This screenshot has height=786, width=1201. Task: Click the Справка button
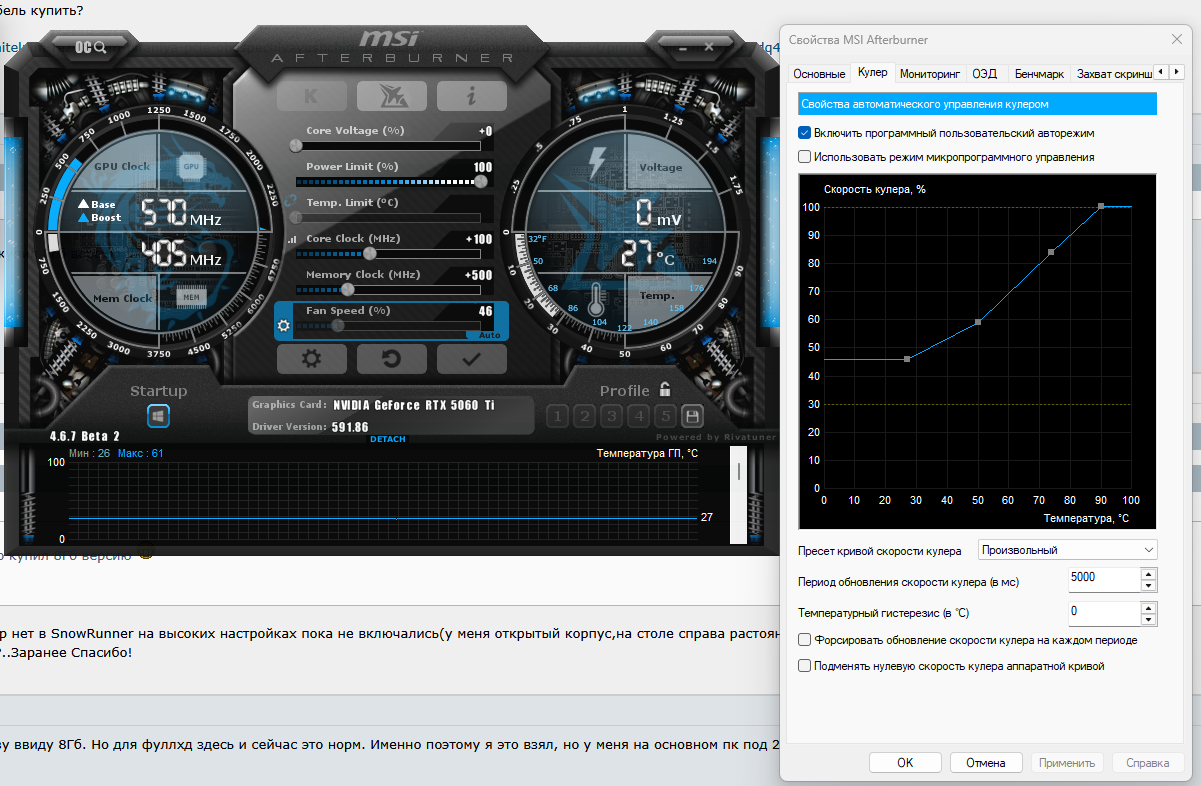click(1147, 762)
